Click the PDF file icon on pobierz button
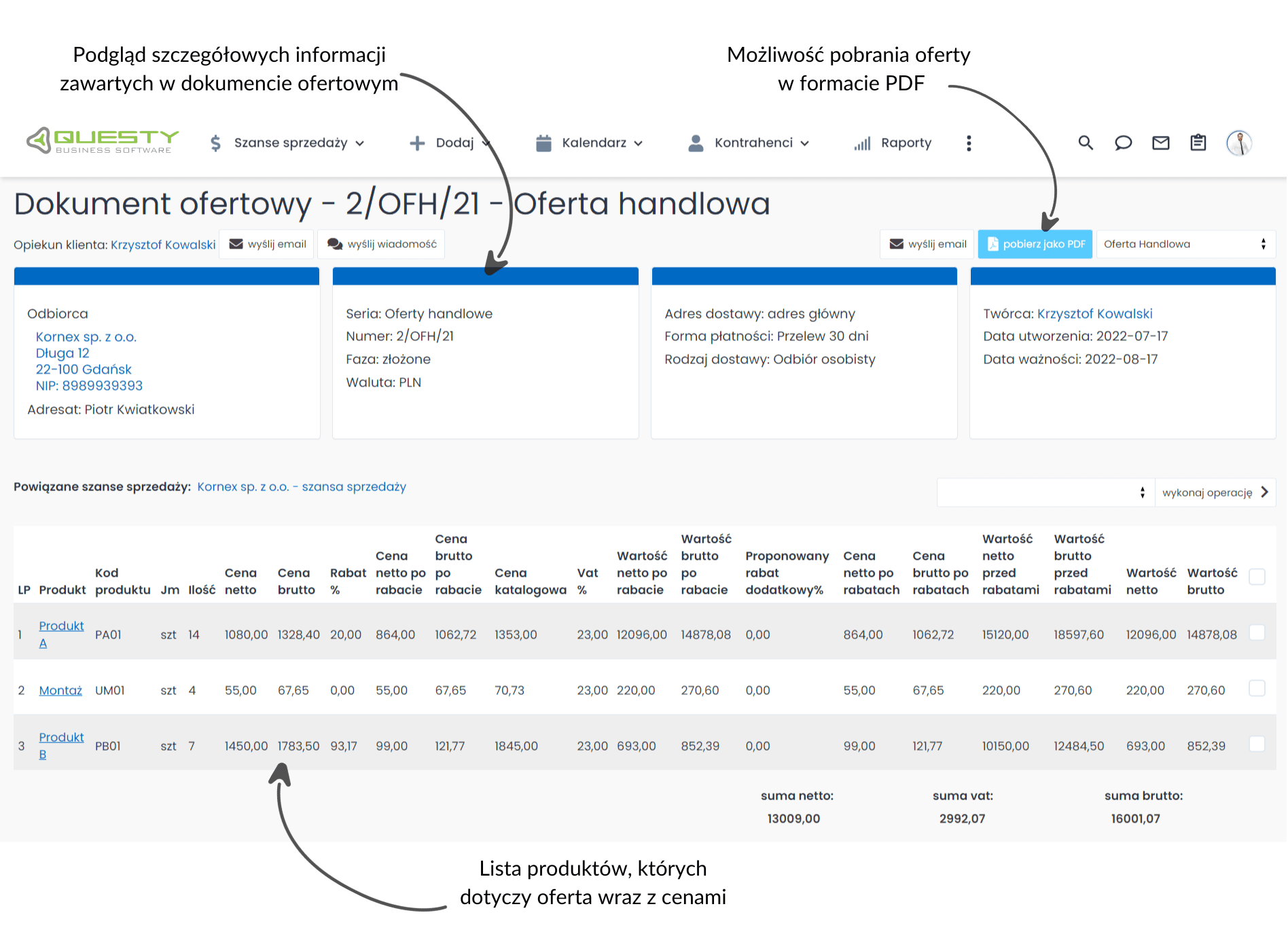Screen dimensions: 1288x951 tap(992, 244)
